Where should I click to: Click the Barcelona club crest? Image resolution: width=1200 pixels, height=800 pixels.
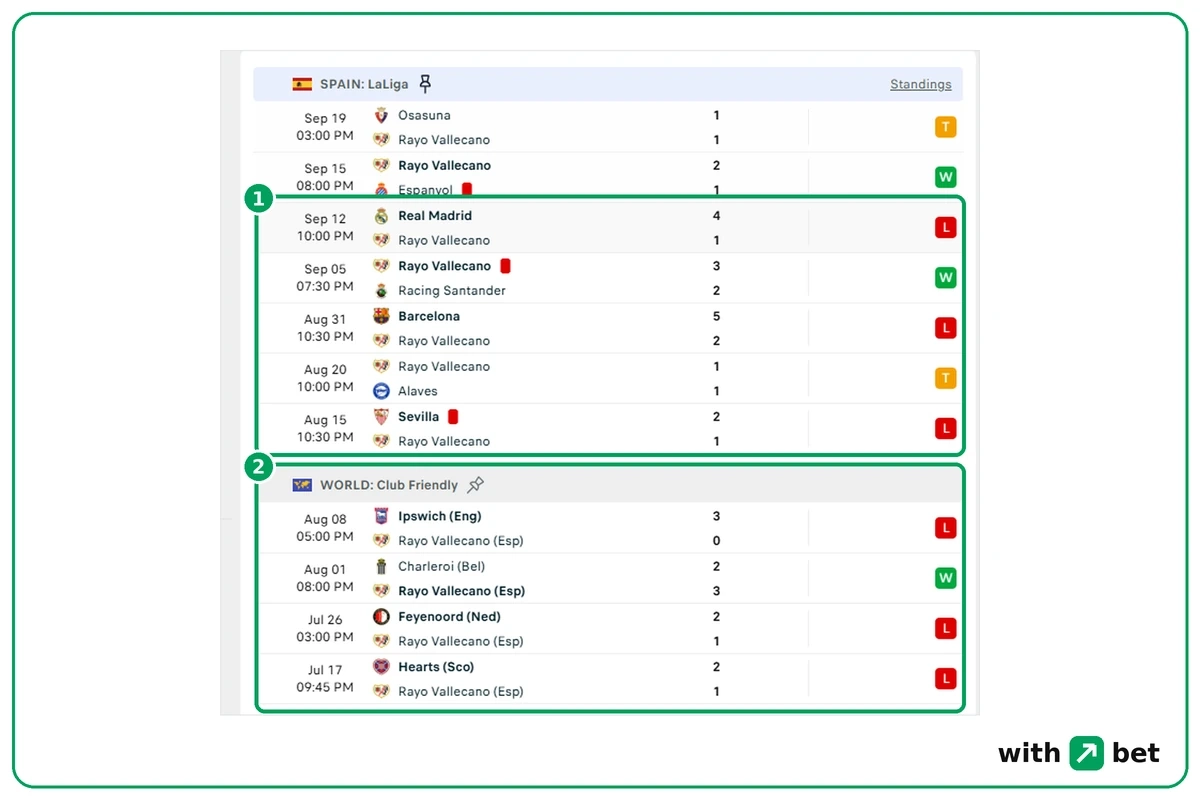381,316
